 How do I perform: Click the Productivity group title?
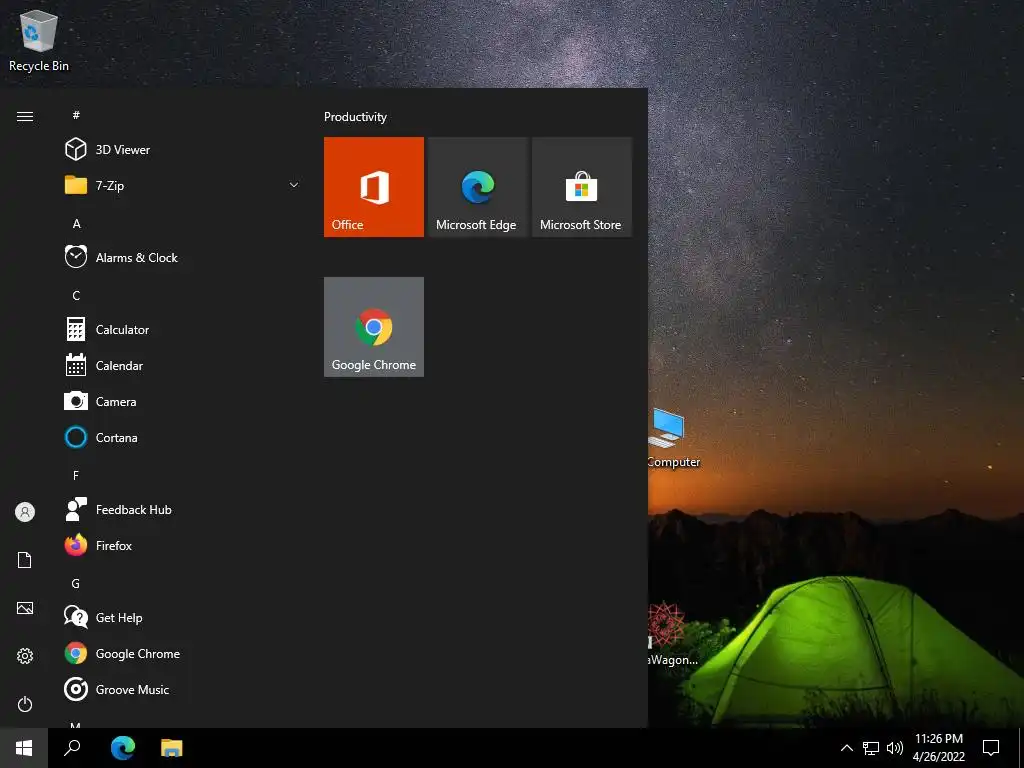[355, 117]
